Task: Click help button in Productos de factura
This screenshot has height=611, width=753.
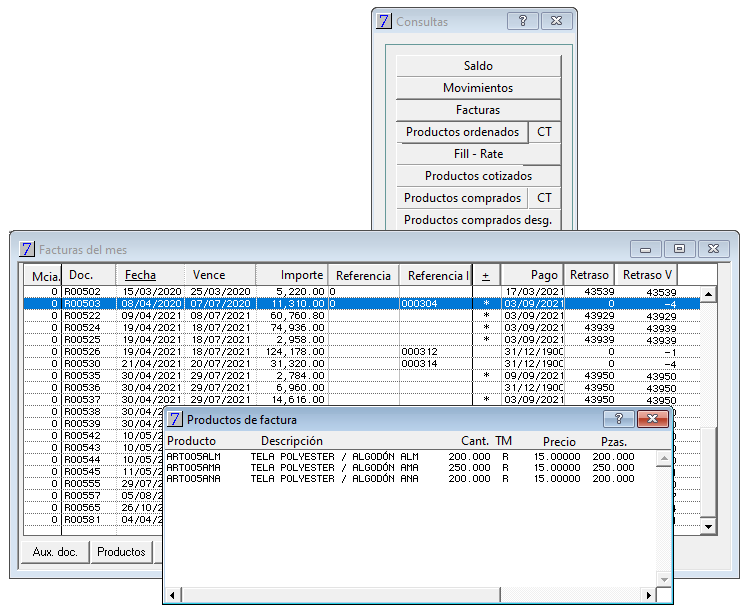Action: pos(619,419)
